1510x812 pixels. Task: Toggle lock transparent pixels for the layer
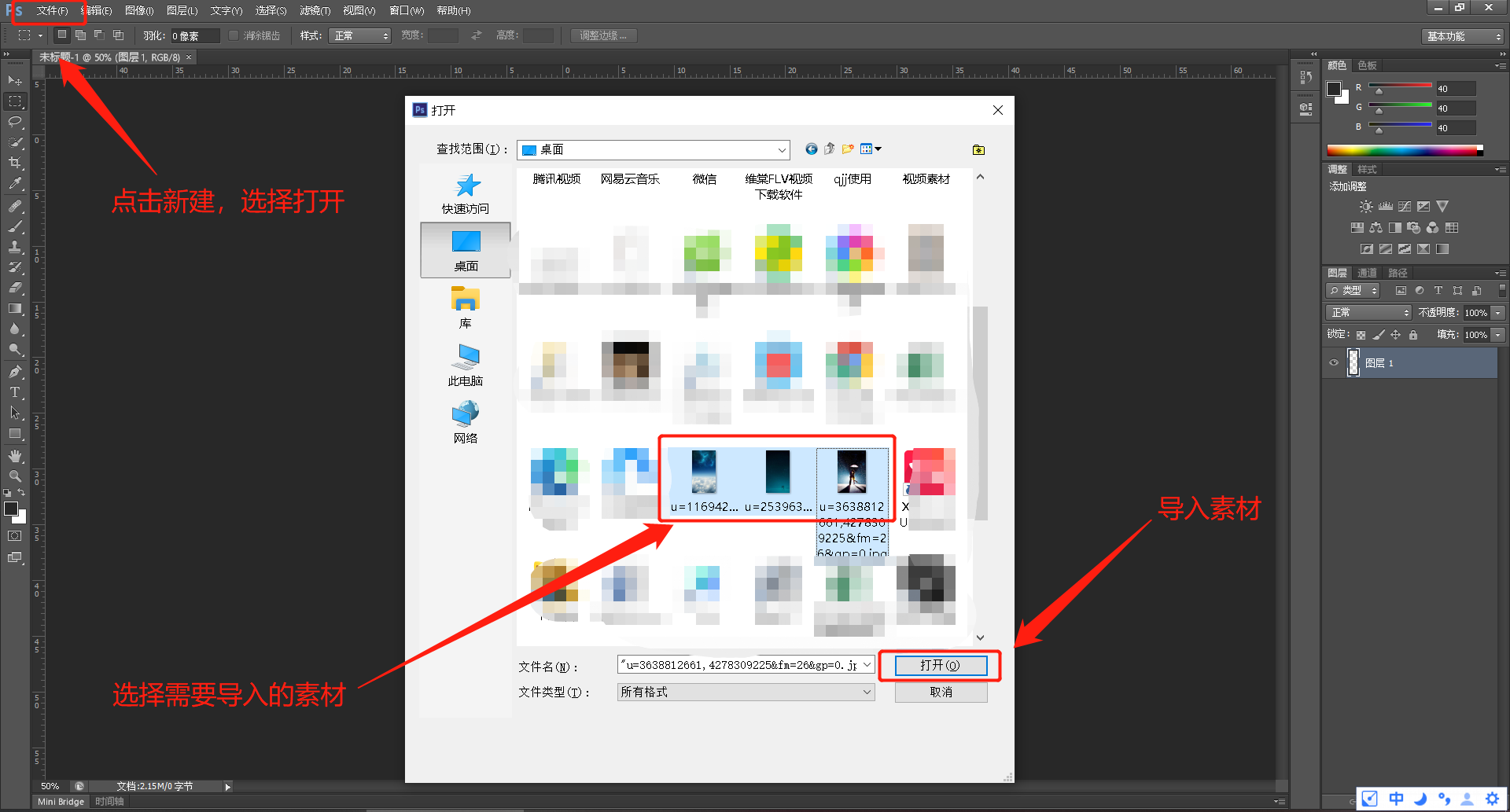click(x=1361, y=335)
